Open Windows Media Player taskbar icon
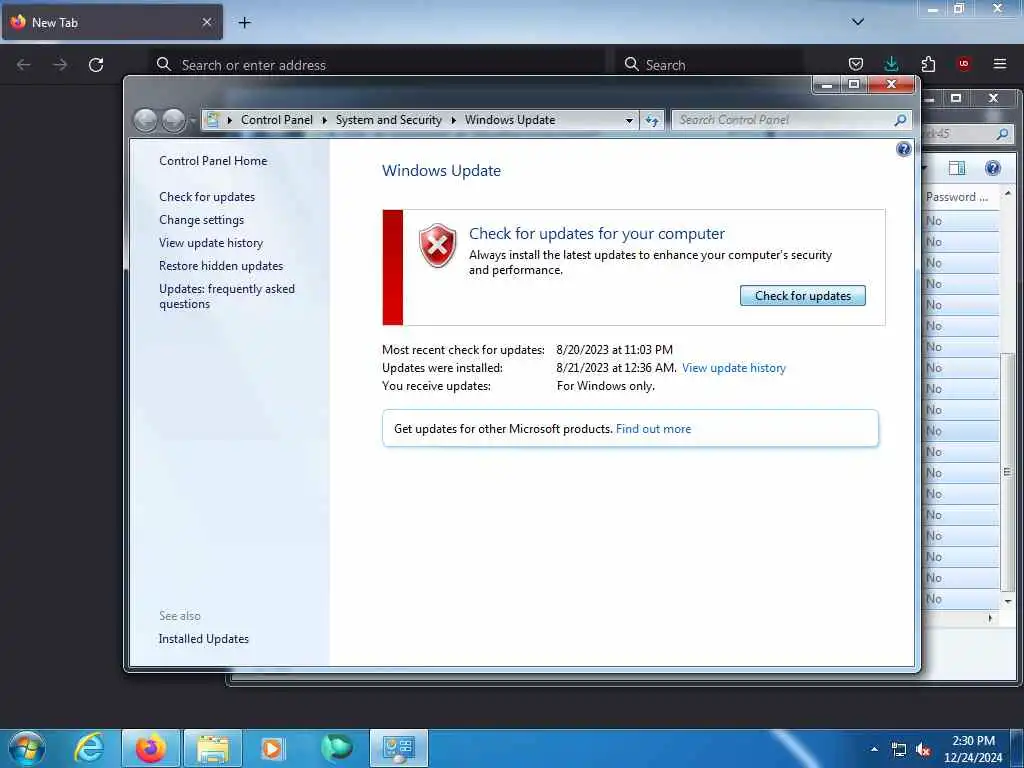 pos(274,748)
